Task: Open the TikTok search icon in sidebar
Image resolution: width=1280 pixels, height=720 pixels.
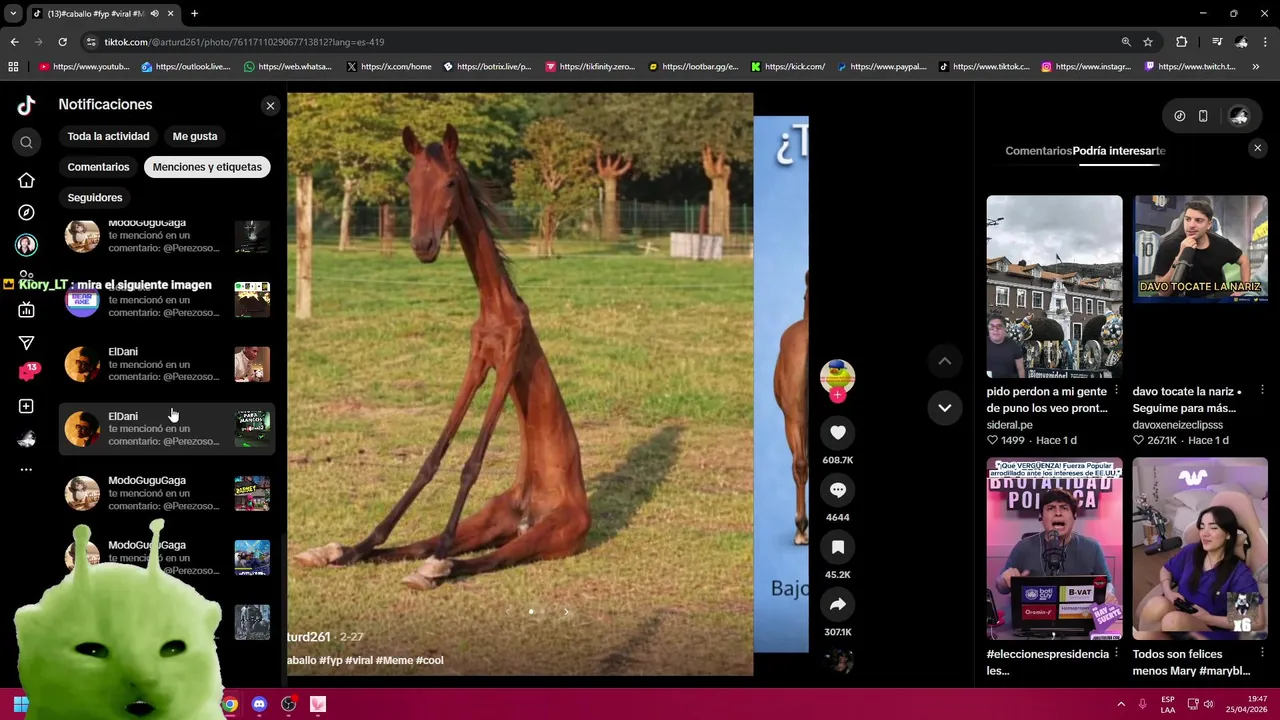Action: [26, 143]
